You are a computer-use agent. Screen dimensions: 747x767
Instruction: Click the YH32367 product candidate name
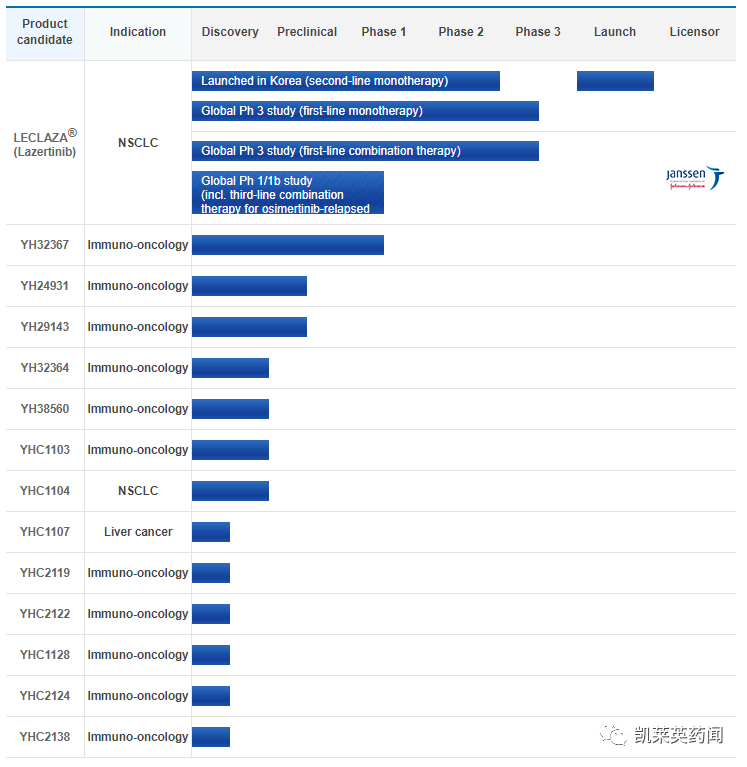[45, 245]
